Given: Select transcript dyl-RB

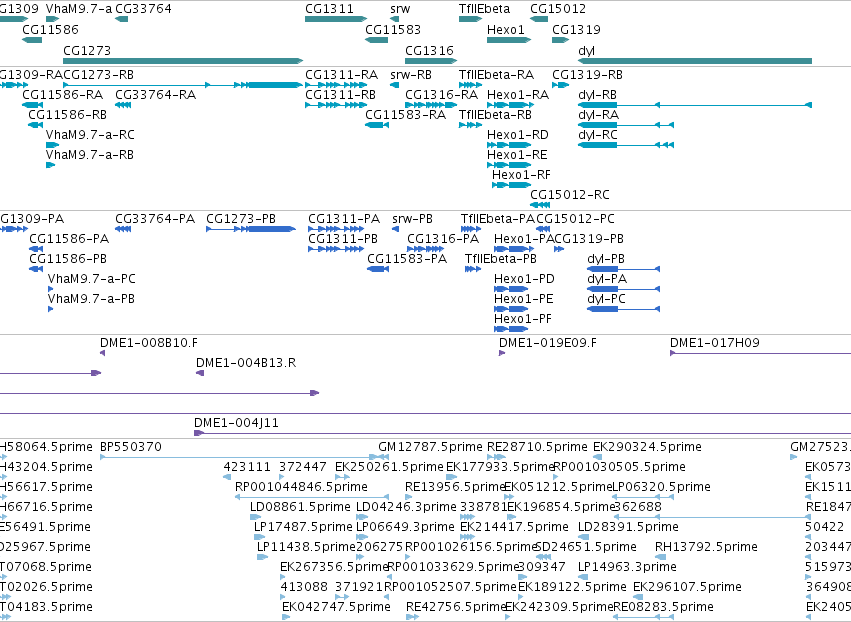Looking at the screenshot, I should [598, 94].
